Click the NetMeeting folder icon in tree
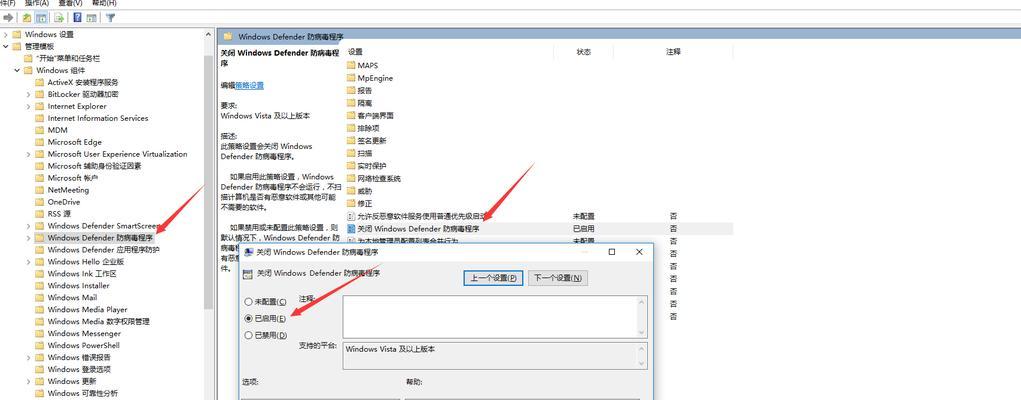This screenshot has width=1021, height=400. (x=39, y=190)
